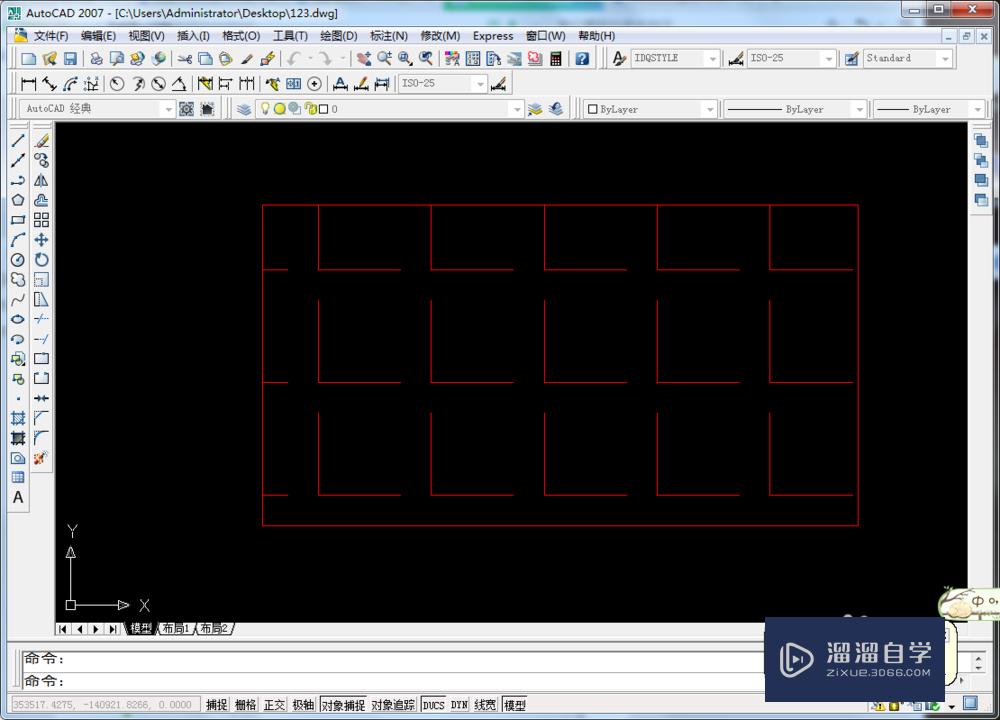This screenshot has width=1000, height=720.
Task: Select the Polygon draw tool
Action: pyautogui.click(x=16, y=200)
